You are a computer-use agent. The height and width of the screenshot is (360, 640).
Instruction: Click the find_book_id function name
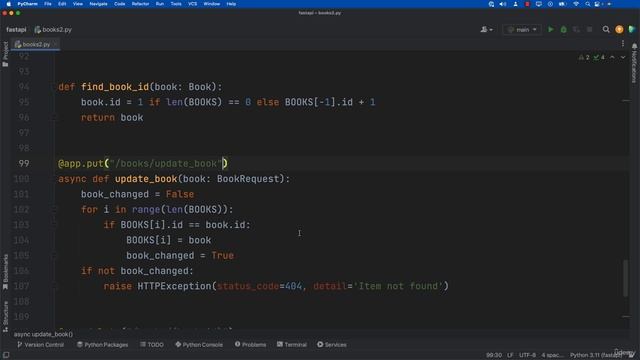(115, 87)
